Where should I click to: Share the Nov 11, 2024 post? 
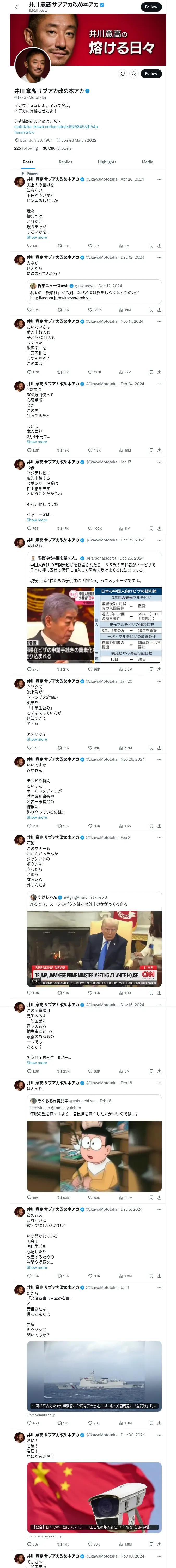pyautogui.click(x=159, y=372)
